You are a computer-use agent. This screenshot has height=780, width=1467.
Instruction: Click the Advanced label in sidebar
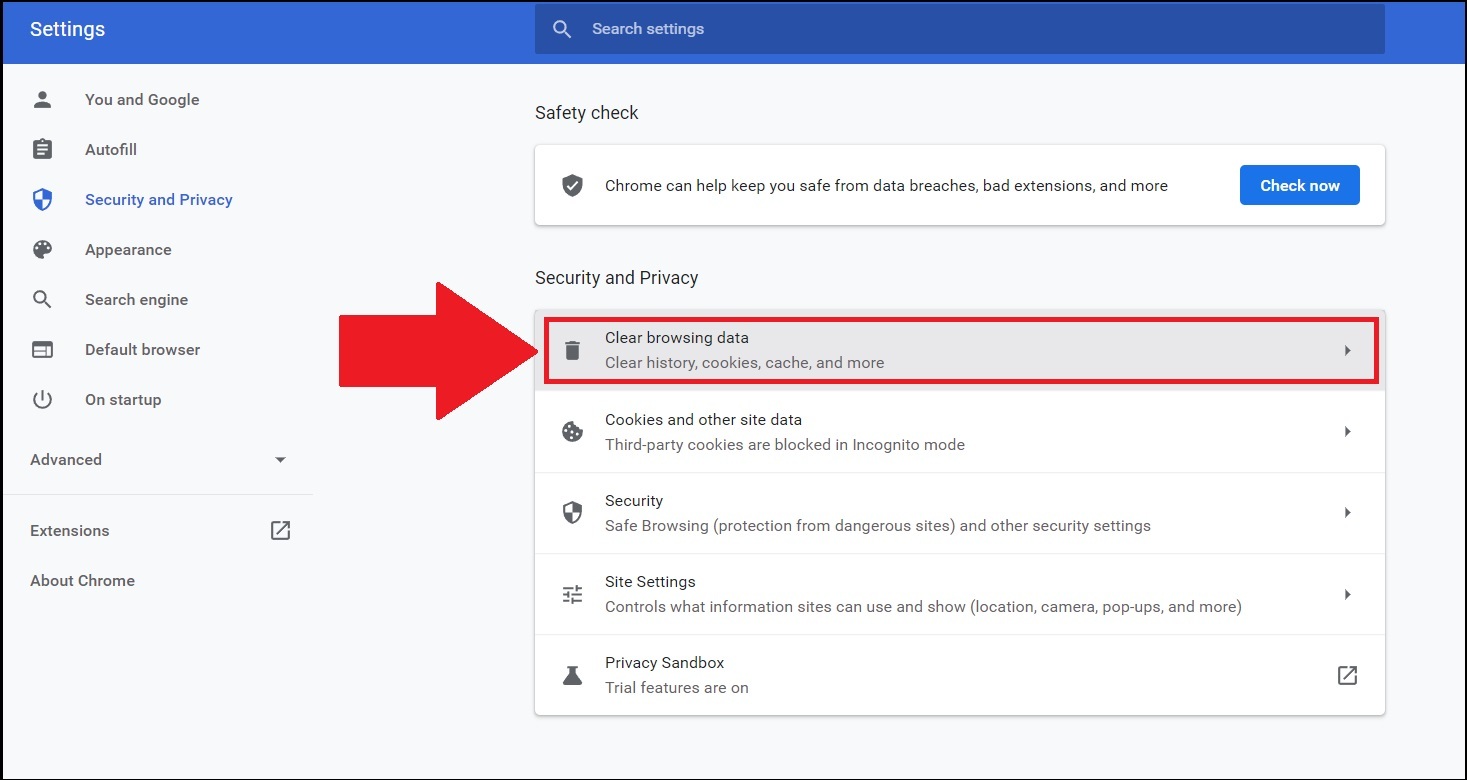click(x=66, y=459)
